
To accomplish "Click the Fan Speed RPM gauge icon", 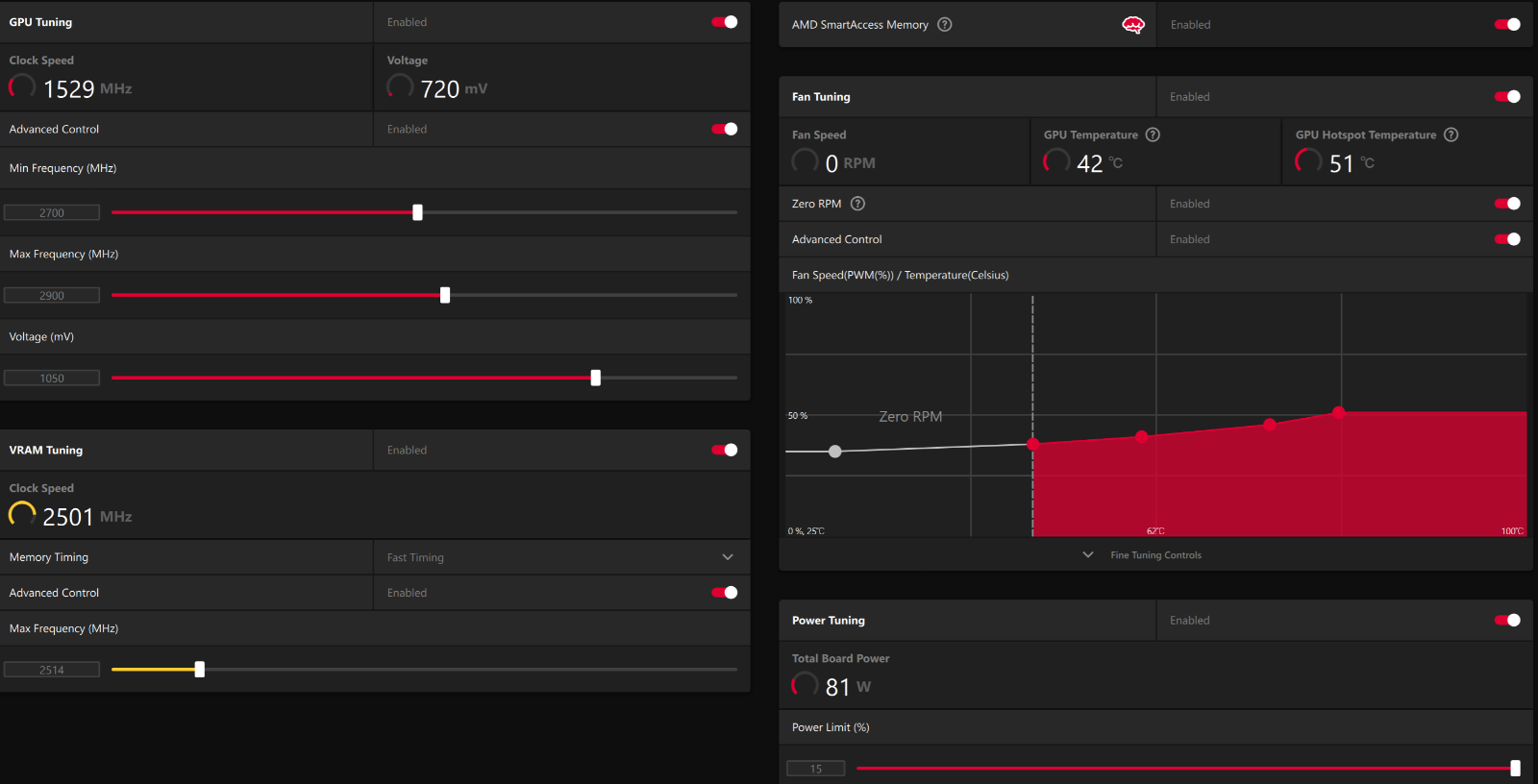I will pos(805,162).
